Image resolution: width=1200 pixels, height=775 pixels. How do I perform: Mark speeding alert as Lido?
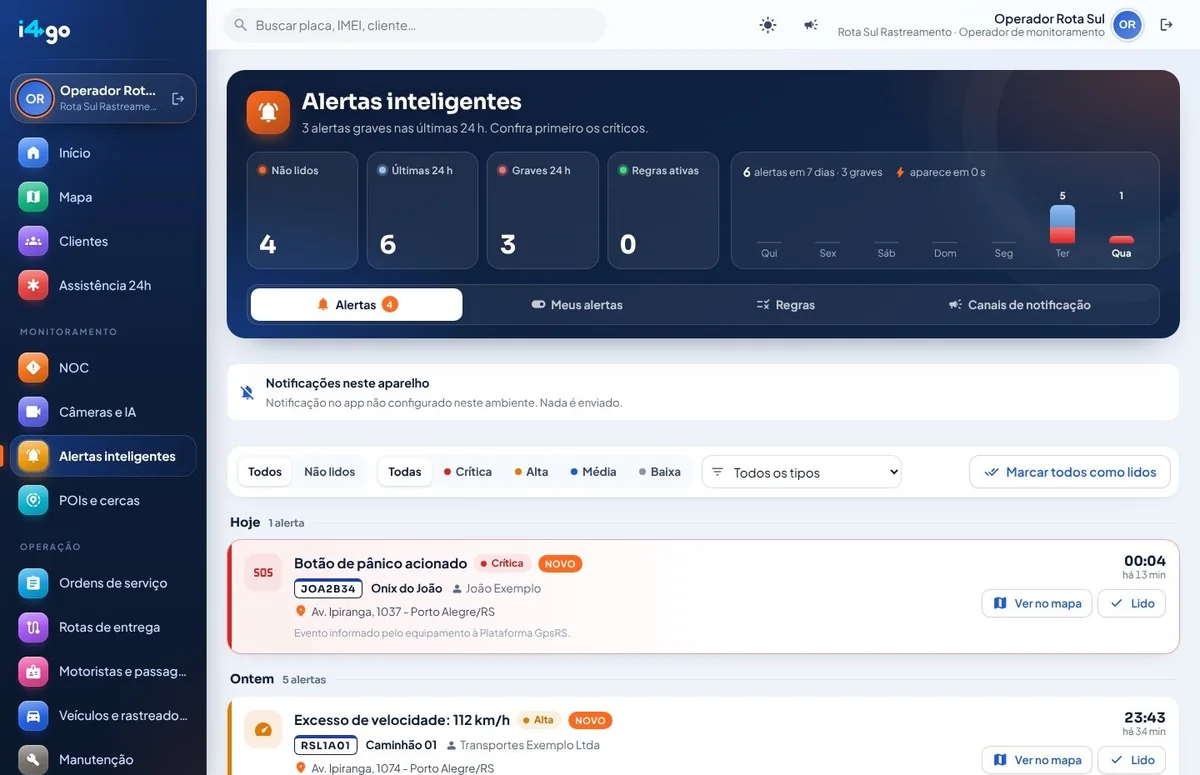coord(1132,760)
